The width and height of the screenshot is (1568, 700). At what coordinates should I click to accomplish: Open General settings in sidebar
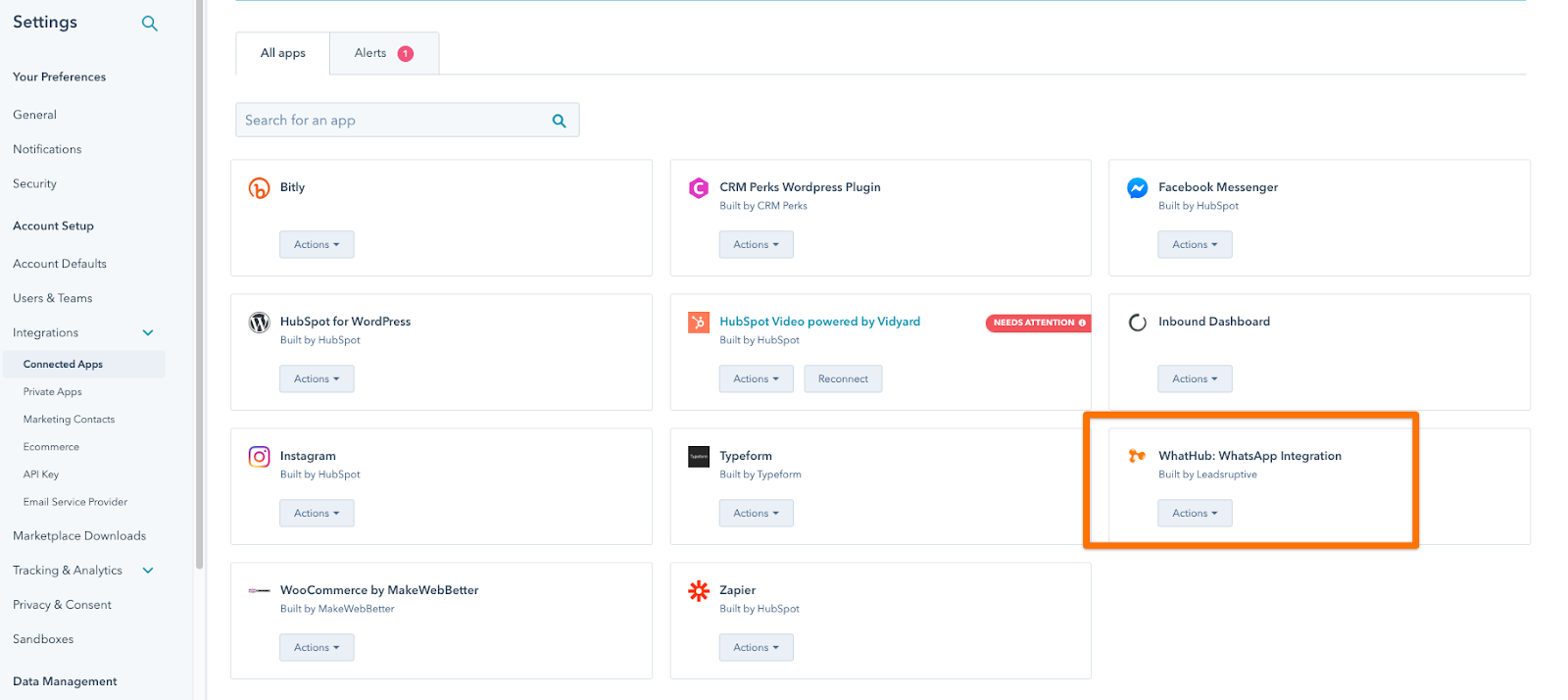(x=35, y=115)
